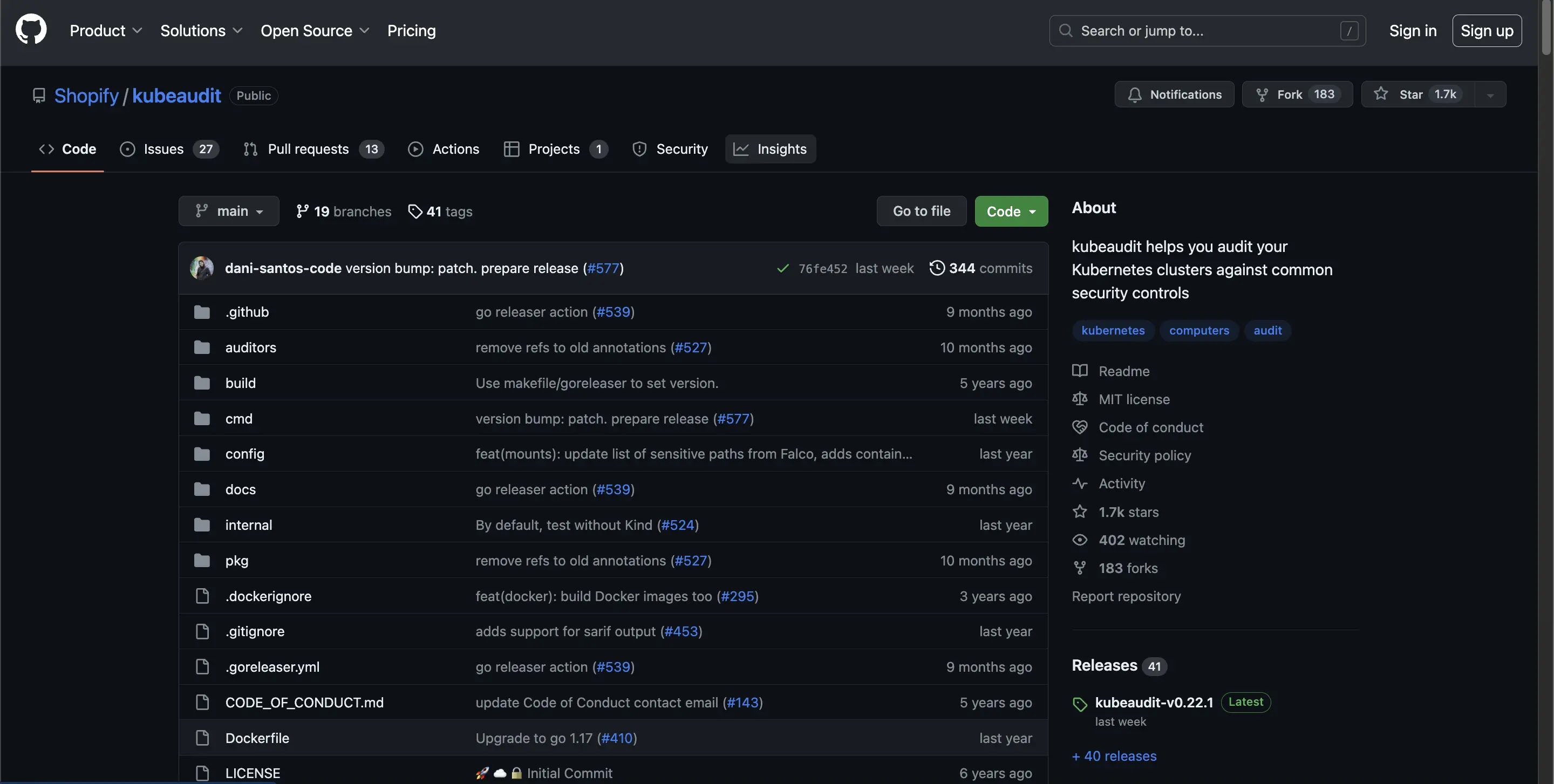Image resolution: width=1554 pixels, height=784 pixels.
Task: Click the 344 commits link
Action: pos(981,268)
